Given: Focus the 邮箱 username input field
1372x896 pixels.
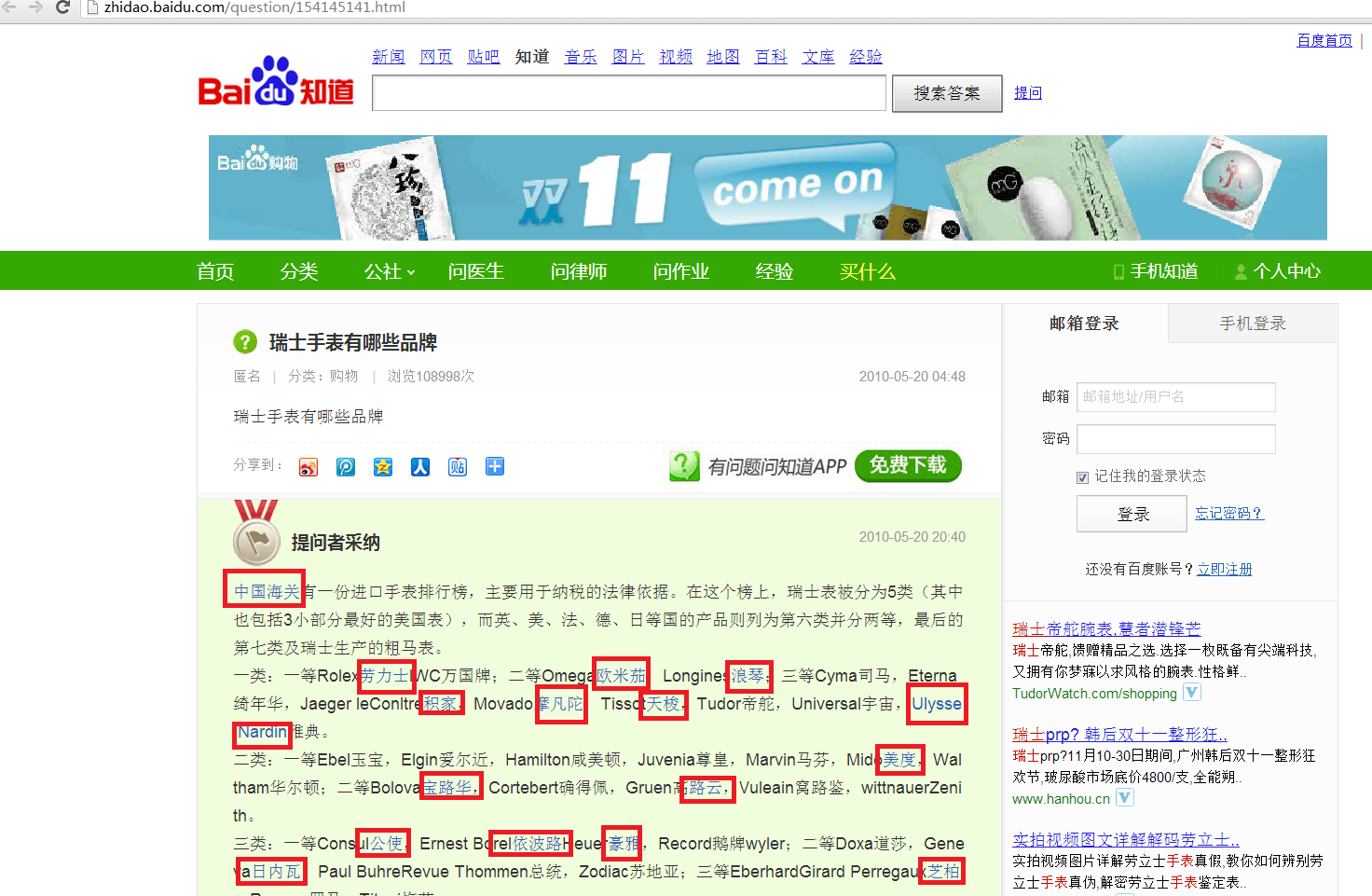Looking at the screenshot, I should point(1175,397).
